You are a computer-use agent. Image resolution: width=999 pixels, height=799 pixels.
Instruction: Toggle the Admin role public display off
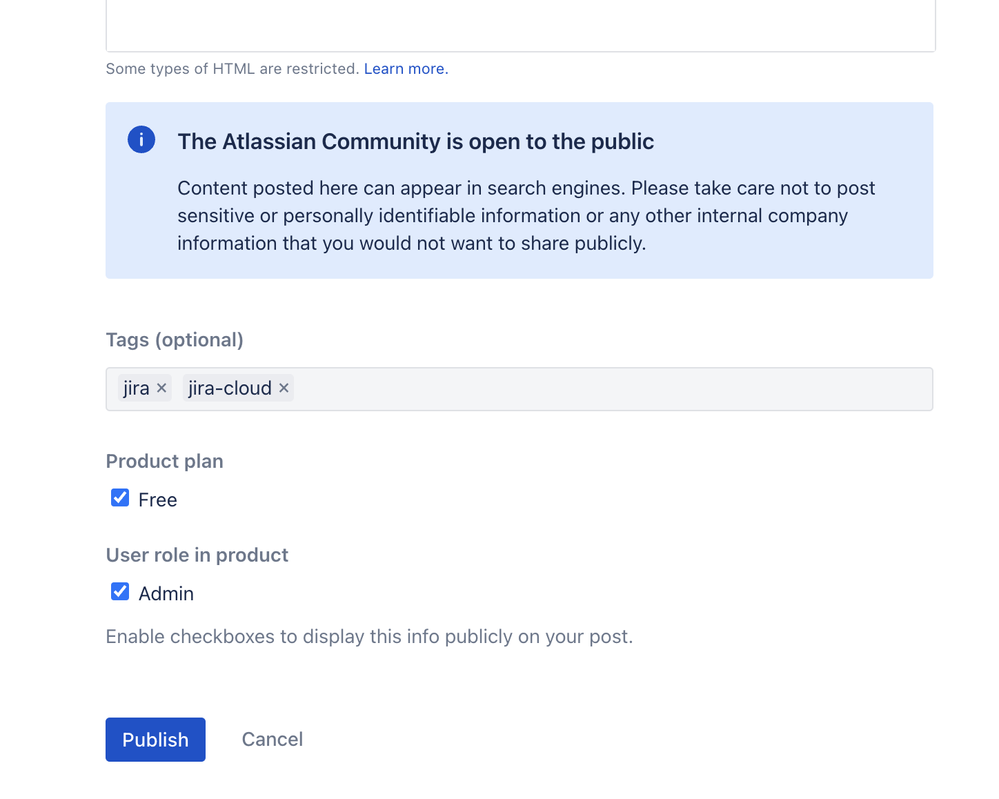(120, 591)
